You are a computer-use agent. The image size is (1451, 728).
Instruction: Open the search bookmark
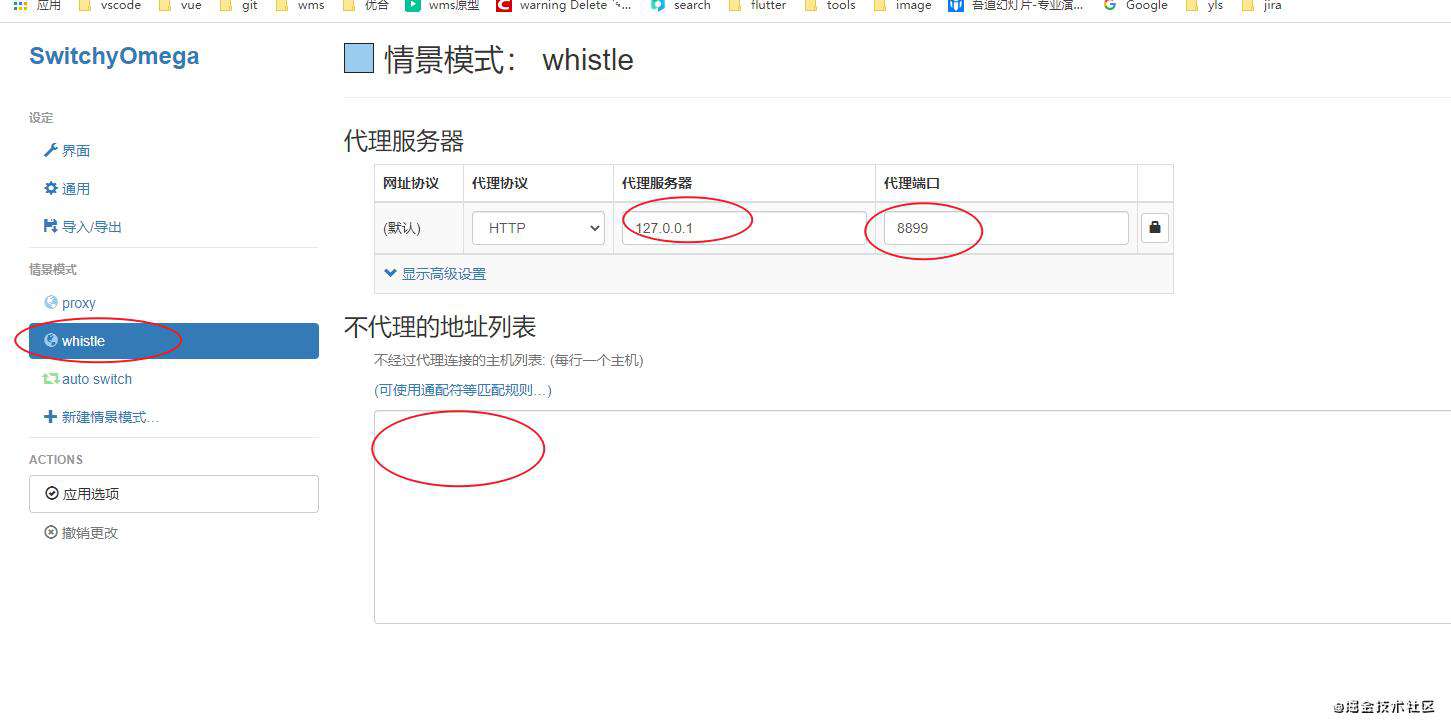pos(681,5)
